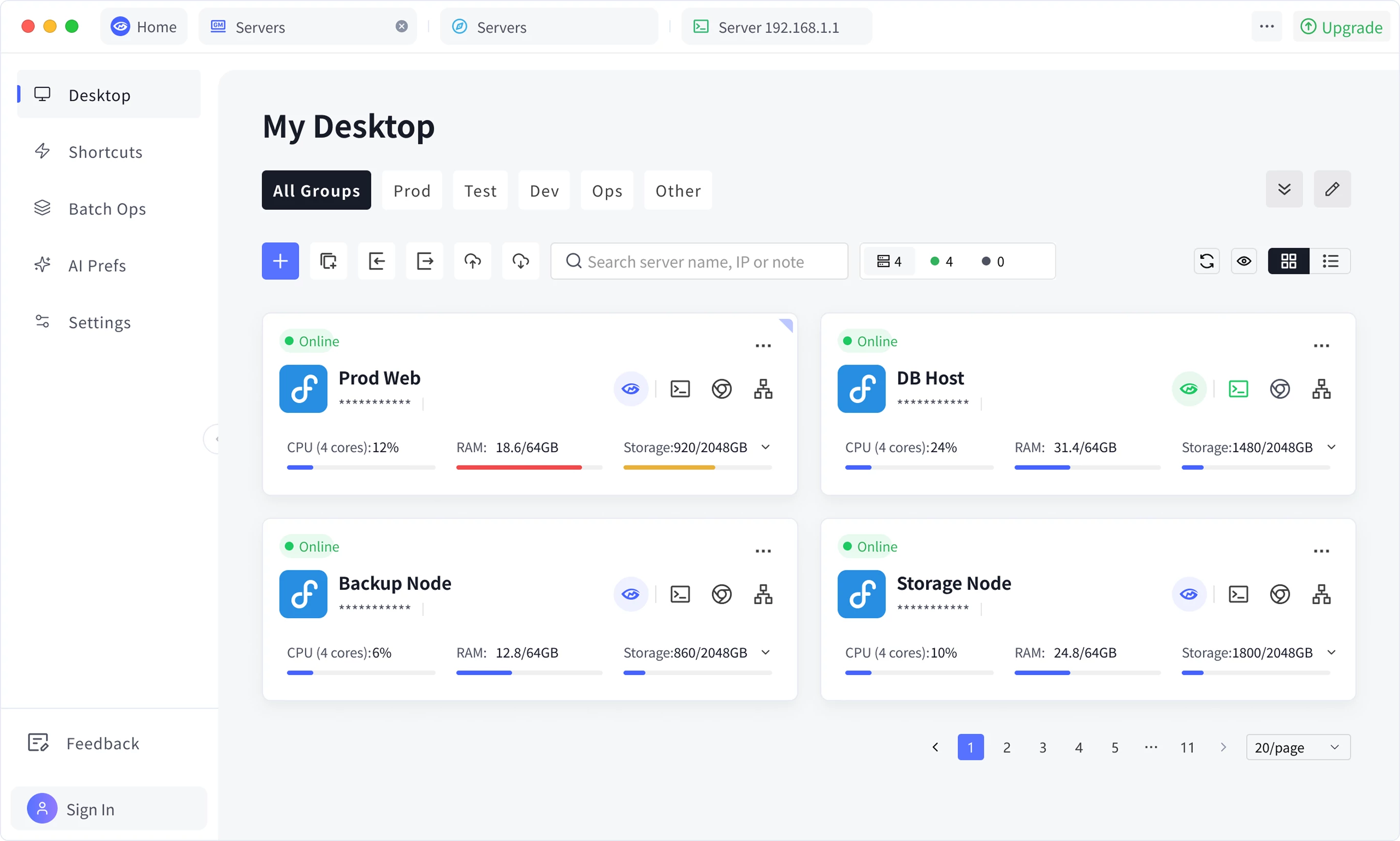Click the export arrow-out icon
The height and width of the screenshot is (841, 1400).
pyautogui.click(x=425, y=261)
